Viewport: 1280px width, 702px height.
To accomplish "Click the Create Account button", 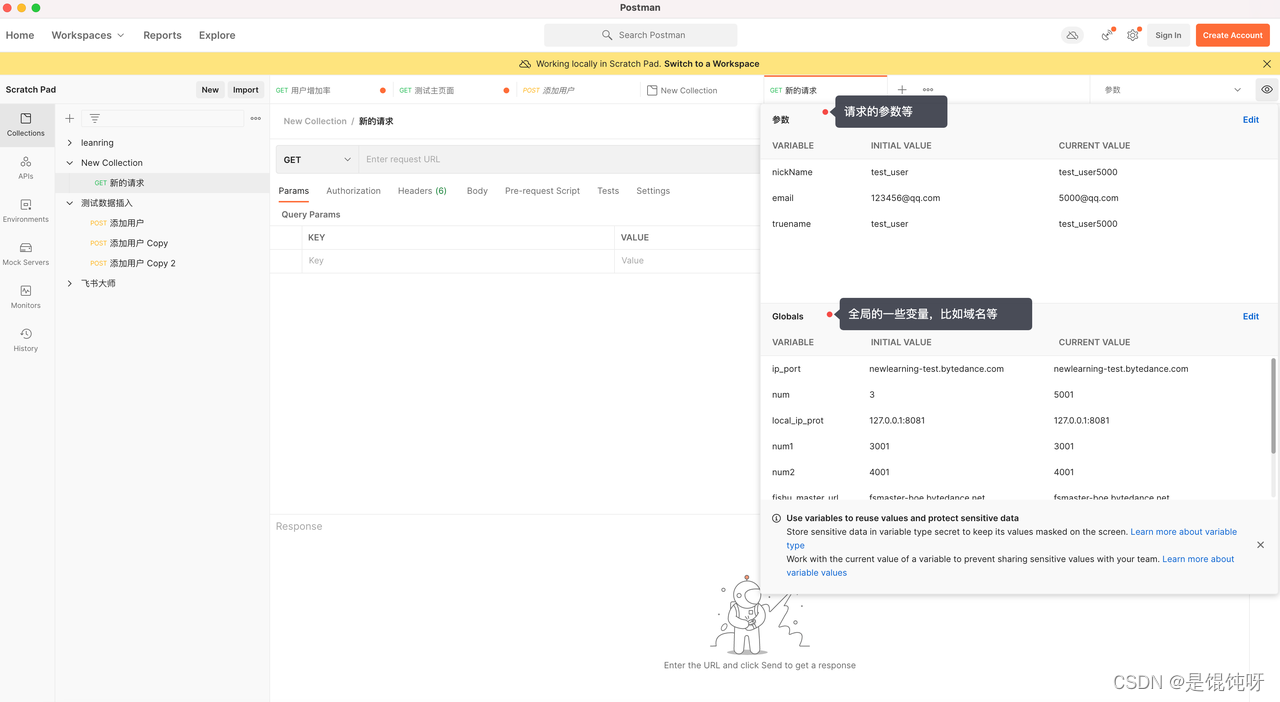I will click(1233, 35).
